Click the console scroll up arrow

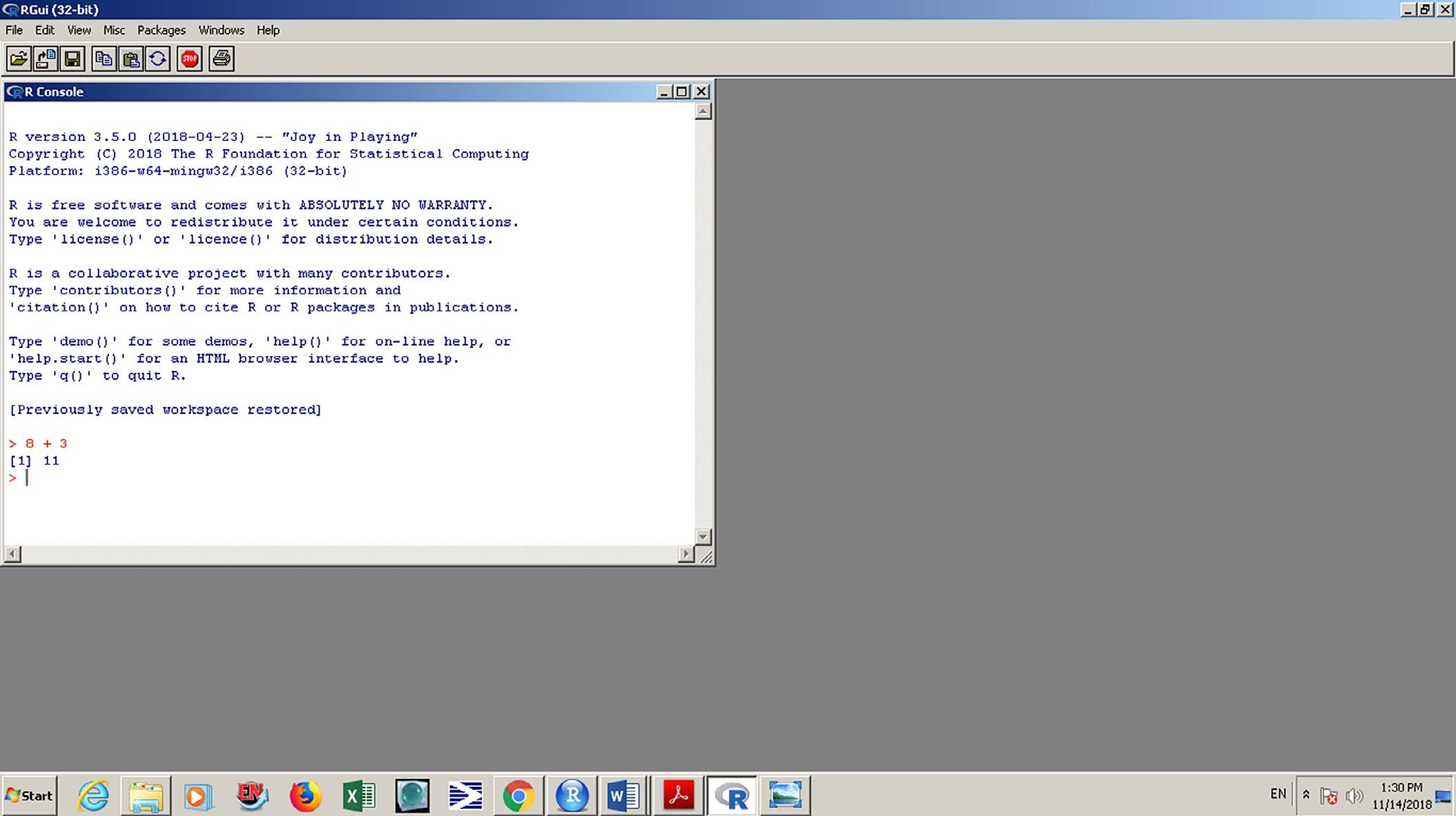(x=703, y=112)
